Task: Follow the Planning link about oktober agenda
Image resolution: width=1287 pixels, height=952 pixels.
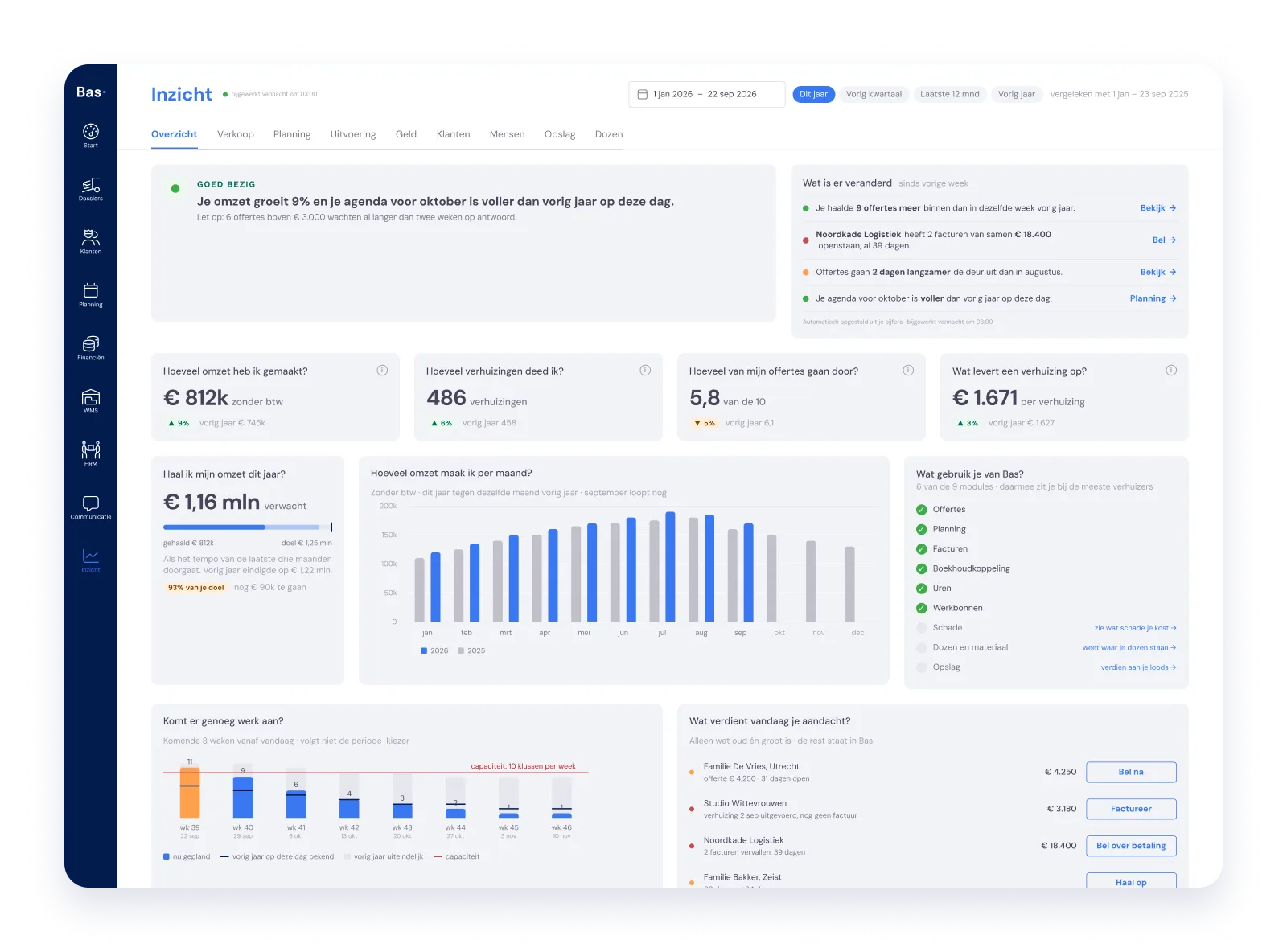Action: [x=1153, y=298]
